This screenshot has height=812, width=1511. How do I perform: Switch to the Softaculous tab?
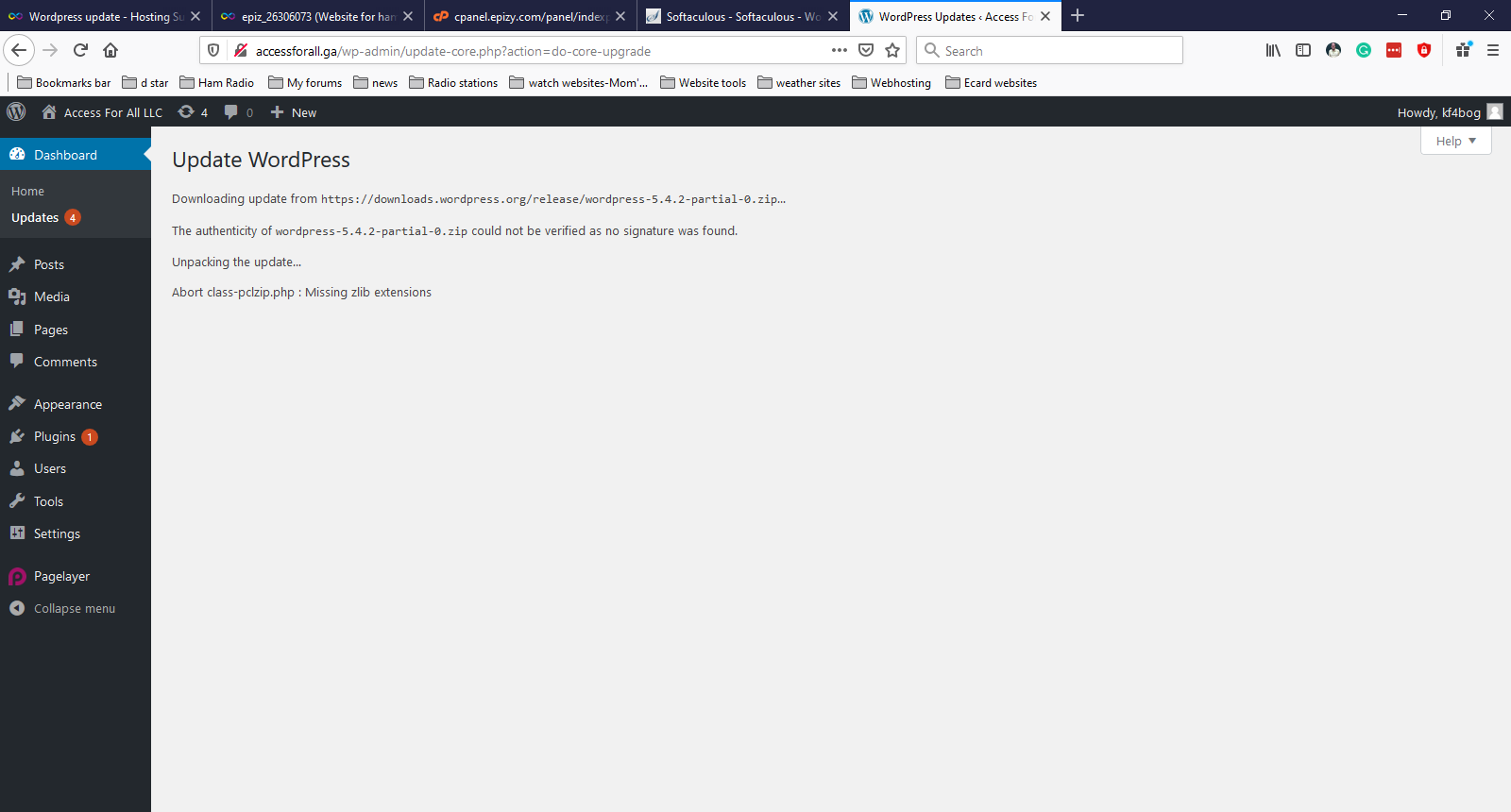pos(733,16)
